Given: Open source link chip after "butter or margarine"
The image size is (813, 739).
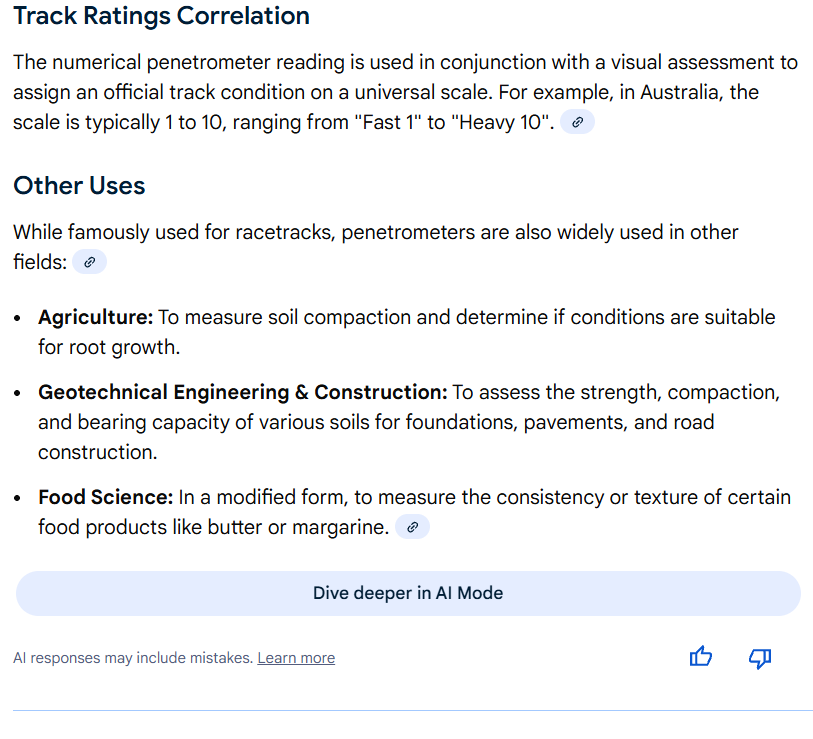Looking at the screenshot, I should point(412,527).
